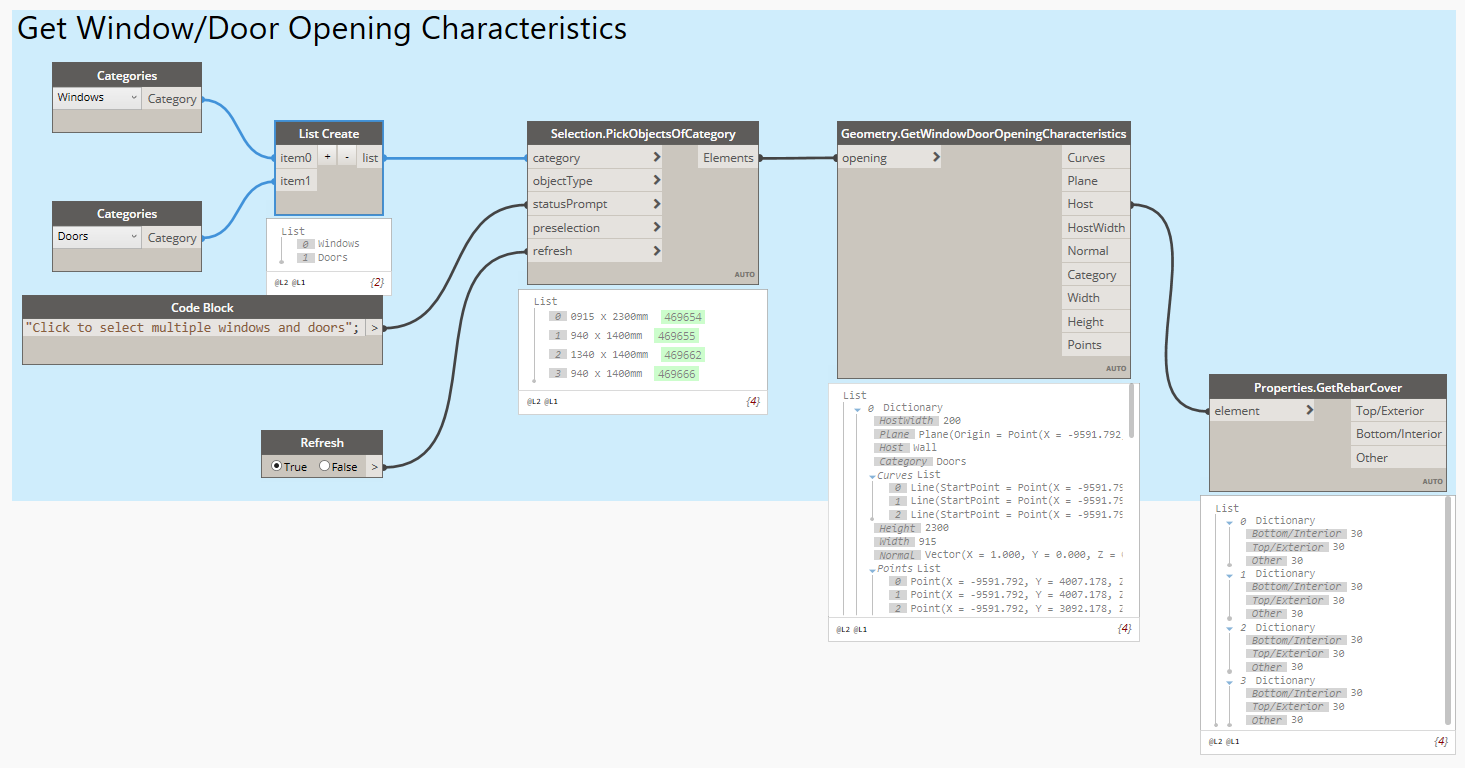The height and width of the screenshot is (768, 1465).
Task: Expand the chevron on the objectType input port
Action: click(657, 181)
